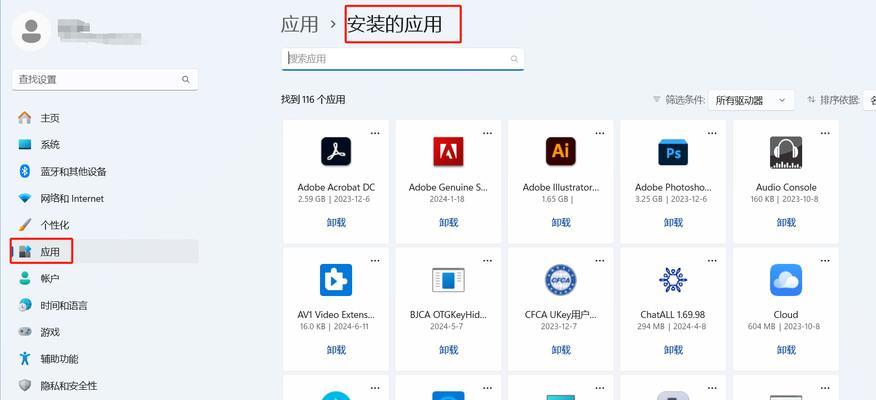
Task: Open more options for ChatALL 1.69.98
Action: (712, 260)
